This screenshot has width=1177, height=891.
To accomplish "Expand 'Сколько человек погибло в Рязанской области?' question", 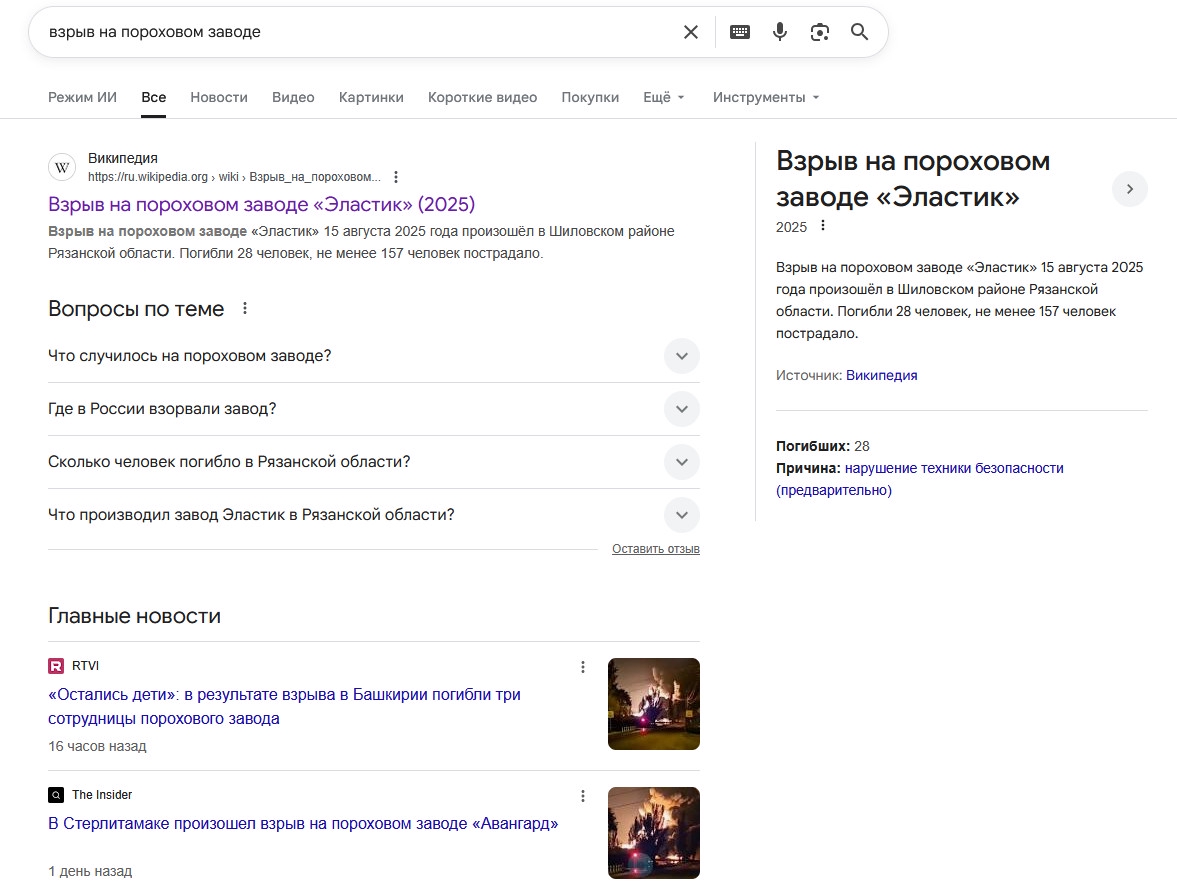I will pos(681,462).
